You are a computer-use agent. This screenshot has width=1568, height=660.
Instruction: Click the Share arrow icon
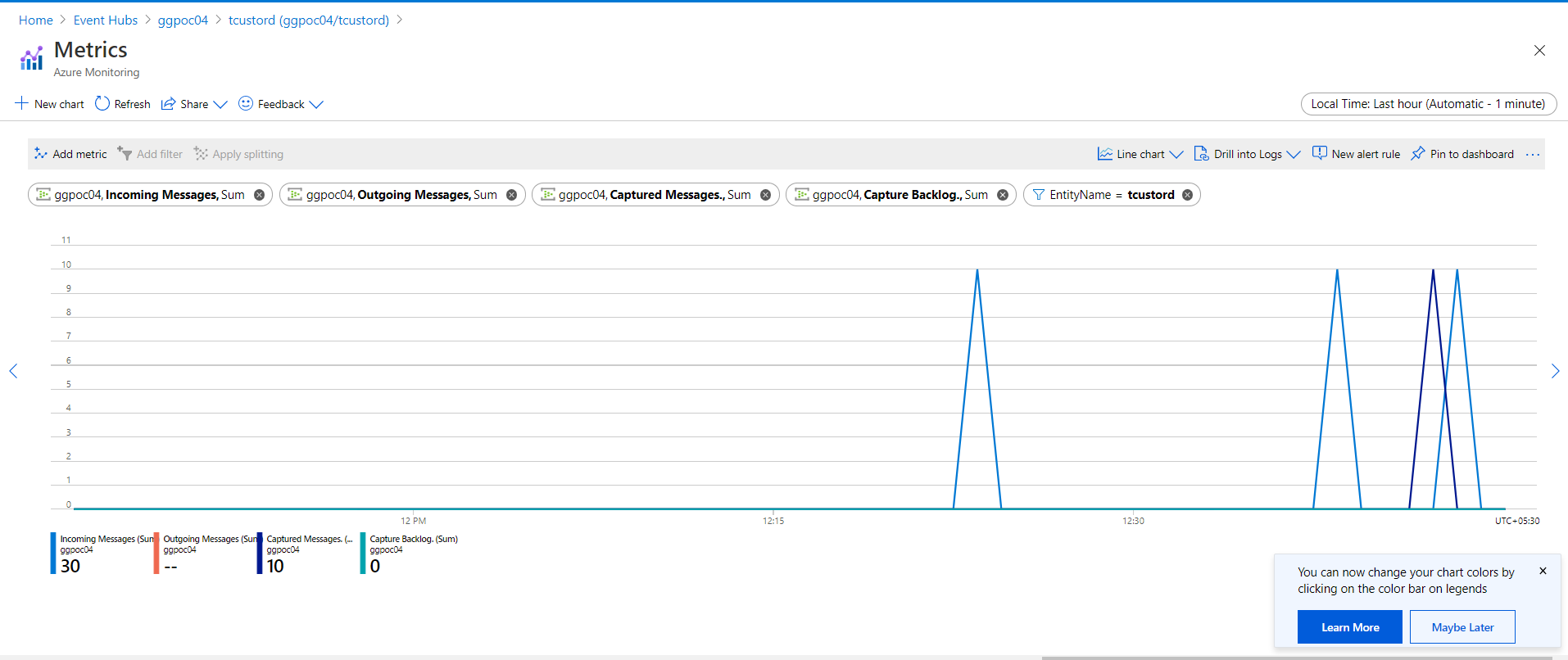(x=168, y=104)
